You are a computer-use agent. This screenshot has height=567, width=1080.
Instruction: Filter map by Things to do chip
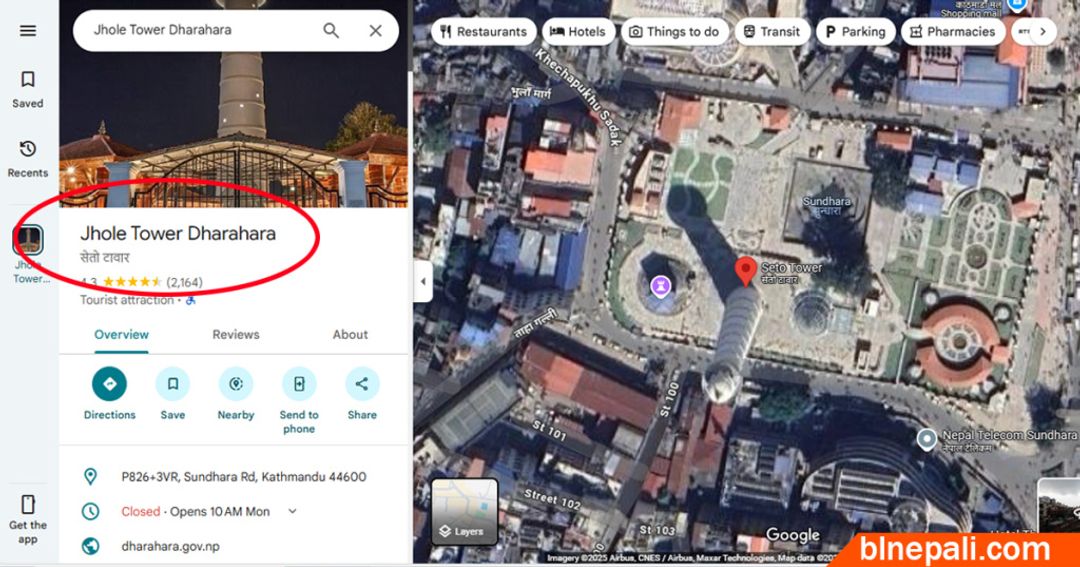(x=674, y=32)
